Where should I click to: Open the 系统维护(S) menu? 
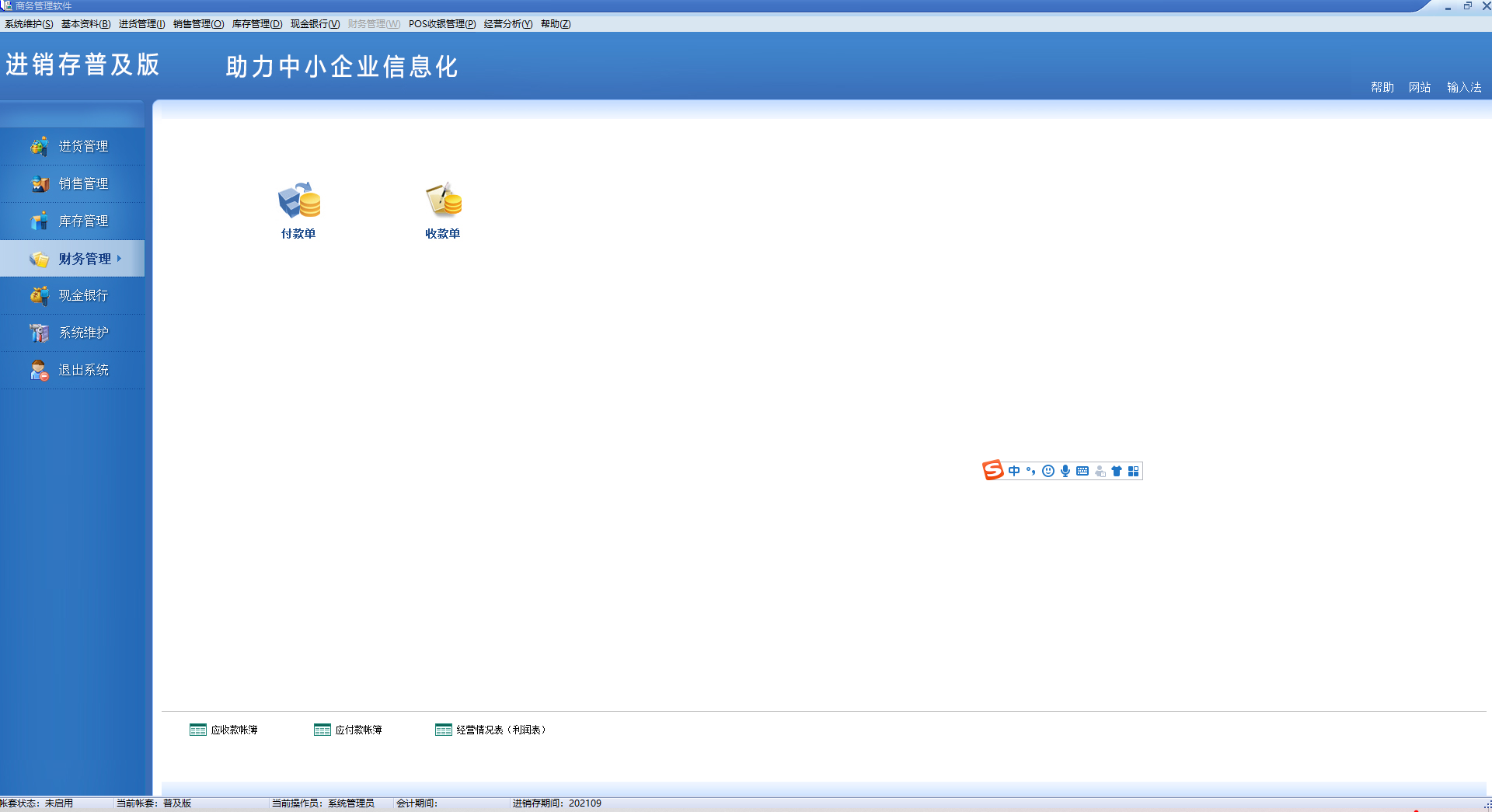29,24
